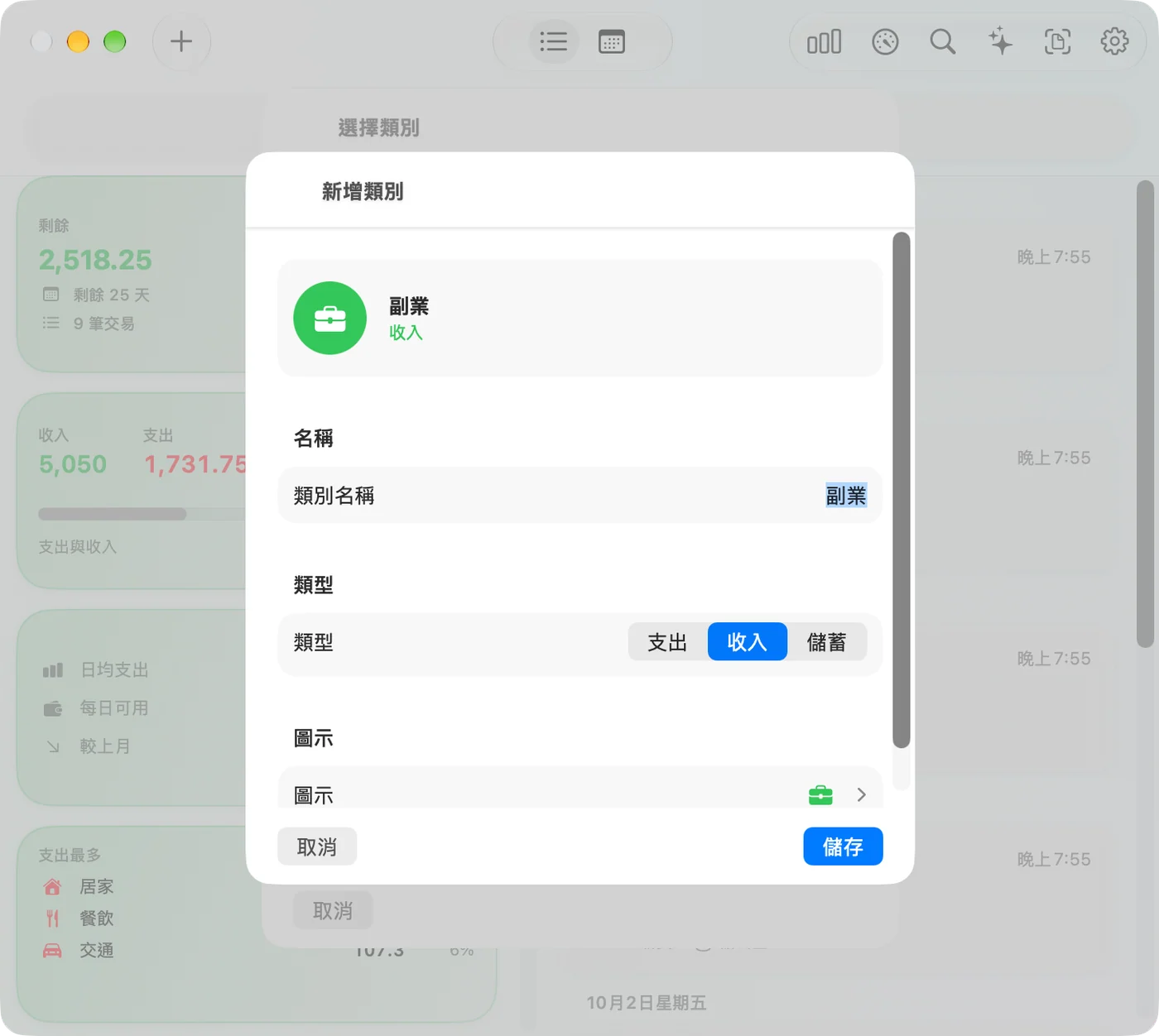Click calendar icon beside 剩餘 25 天

pyautogui.click(x=50, y=295)
